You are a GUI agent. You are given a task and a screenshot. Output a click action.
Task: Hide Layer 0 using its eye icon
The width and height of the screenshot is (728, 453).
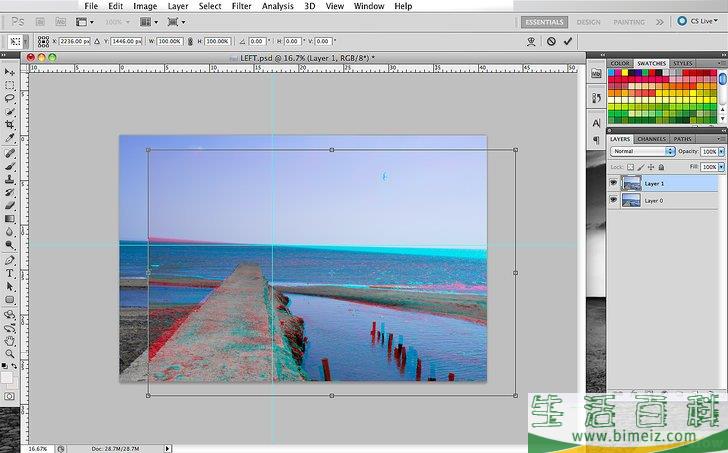[x=614, y=200]
